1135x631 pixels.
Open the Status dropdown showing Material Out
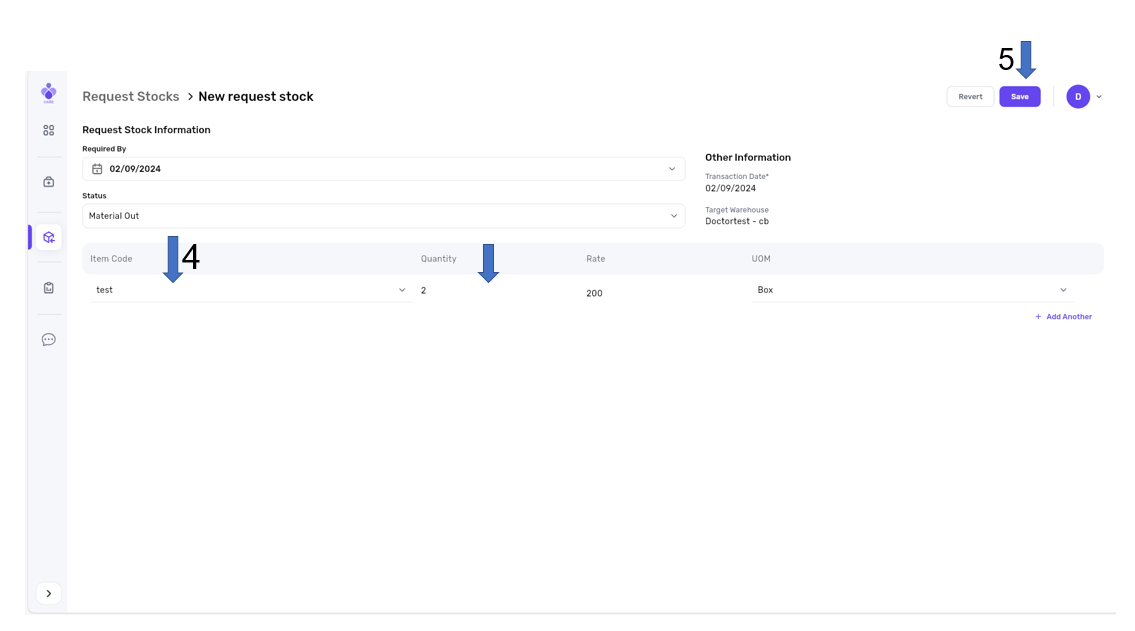(673, 216)
